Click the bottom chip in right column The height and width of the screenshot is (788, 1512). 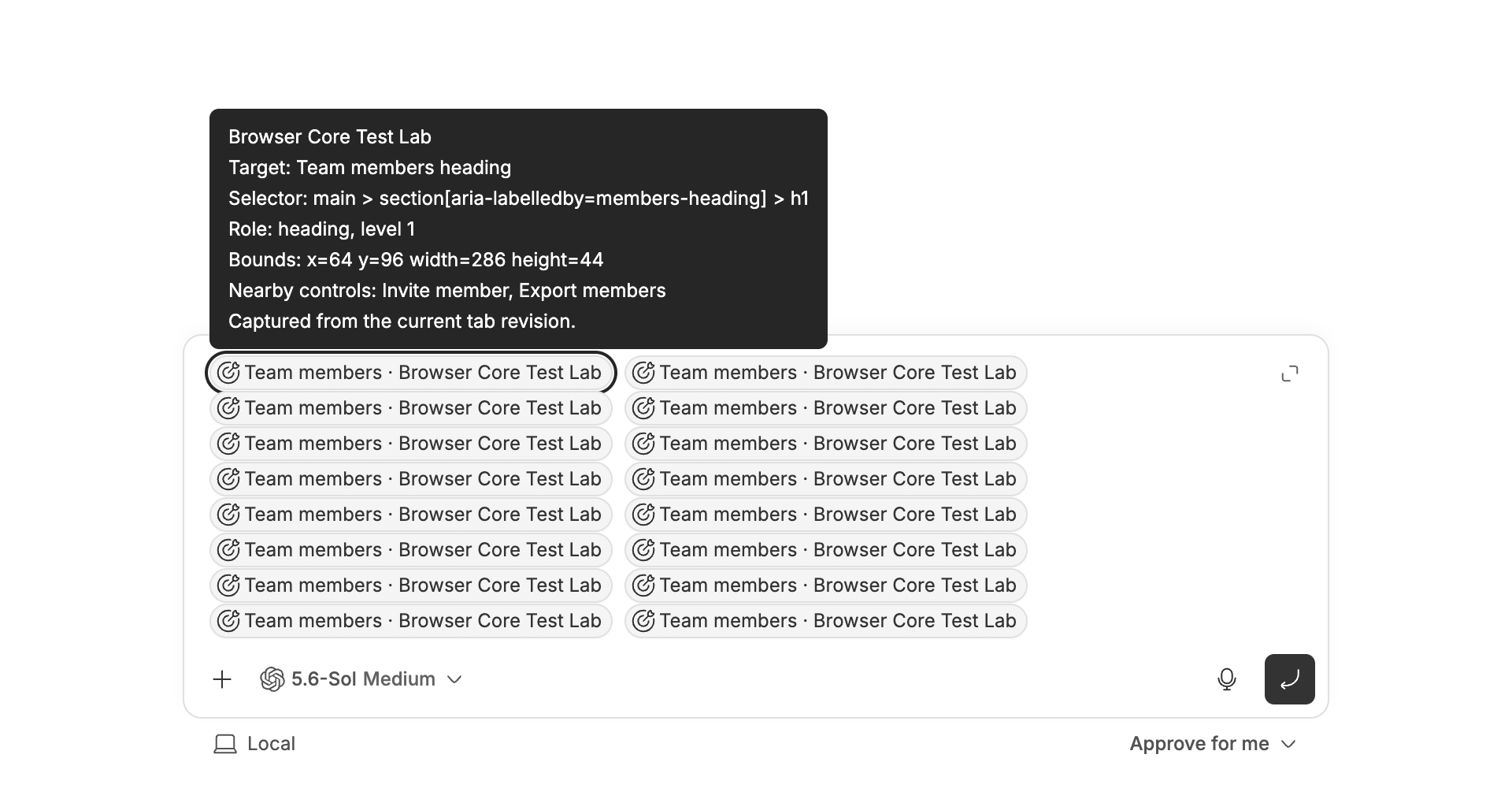tap(826, 621)
